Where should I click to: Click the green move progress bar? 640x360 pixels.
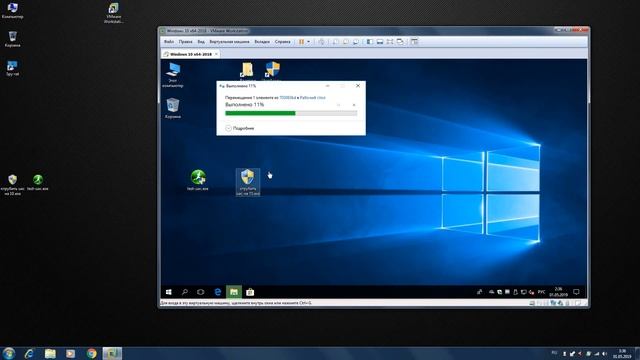[291, 113]
